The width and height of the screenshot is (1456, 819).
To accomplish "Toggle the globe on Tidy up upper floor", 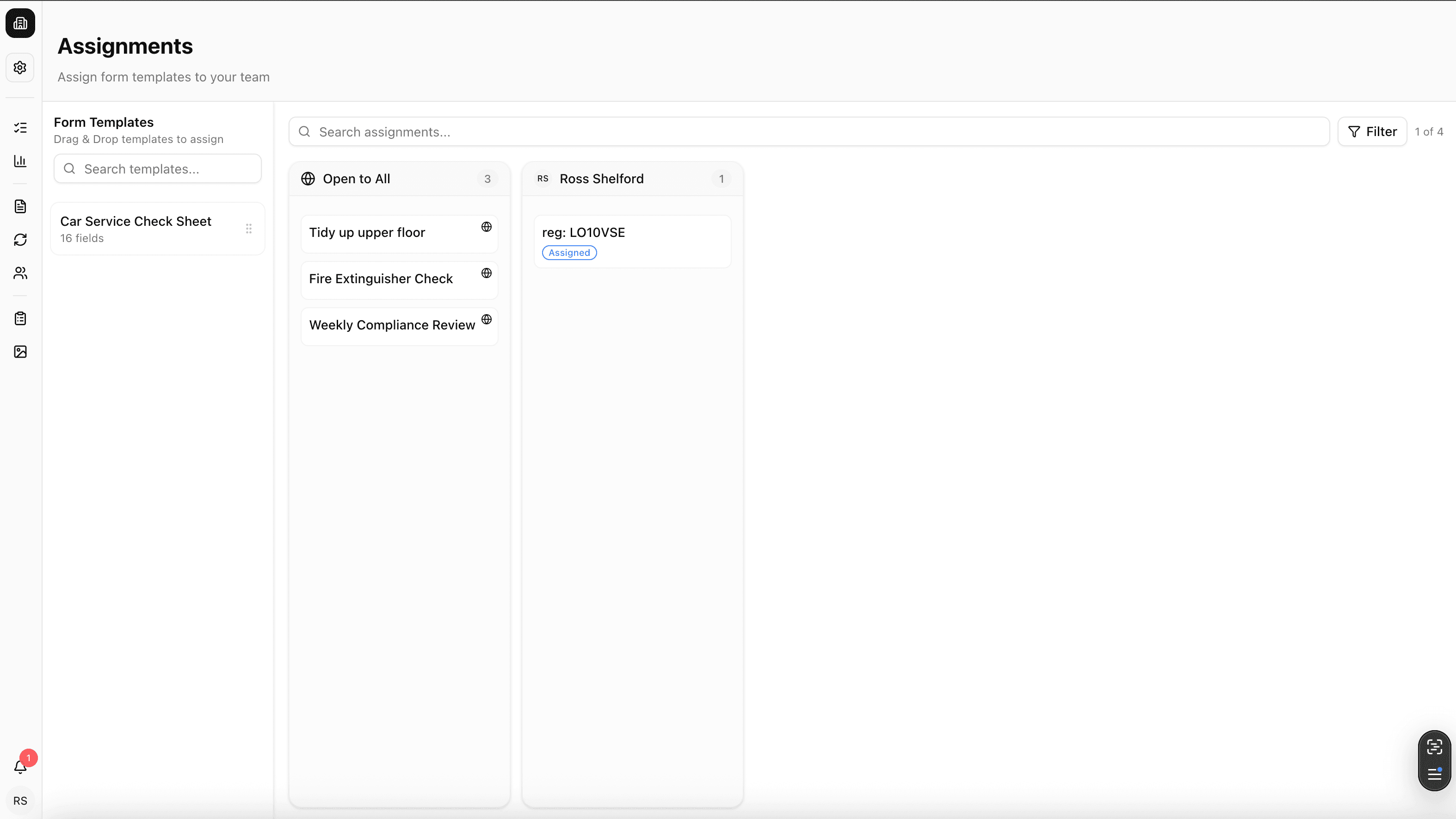I will click(487, 226).
